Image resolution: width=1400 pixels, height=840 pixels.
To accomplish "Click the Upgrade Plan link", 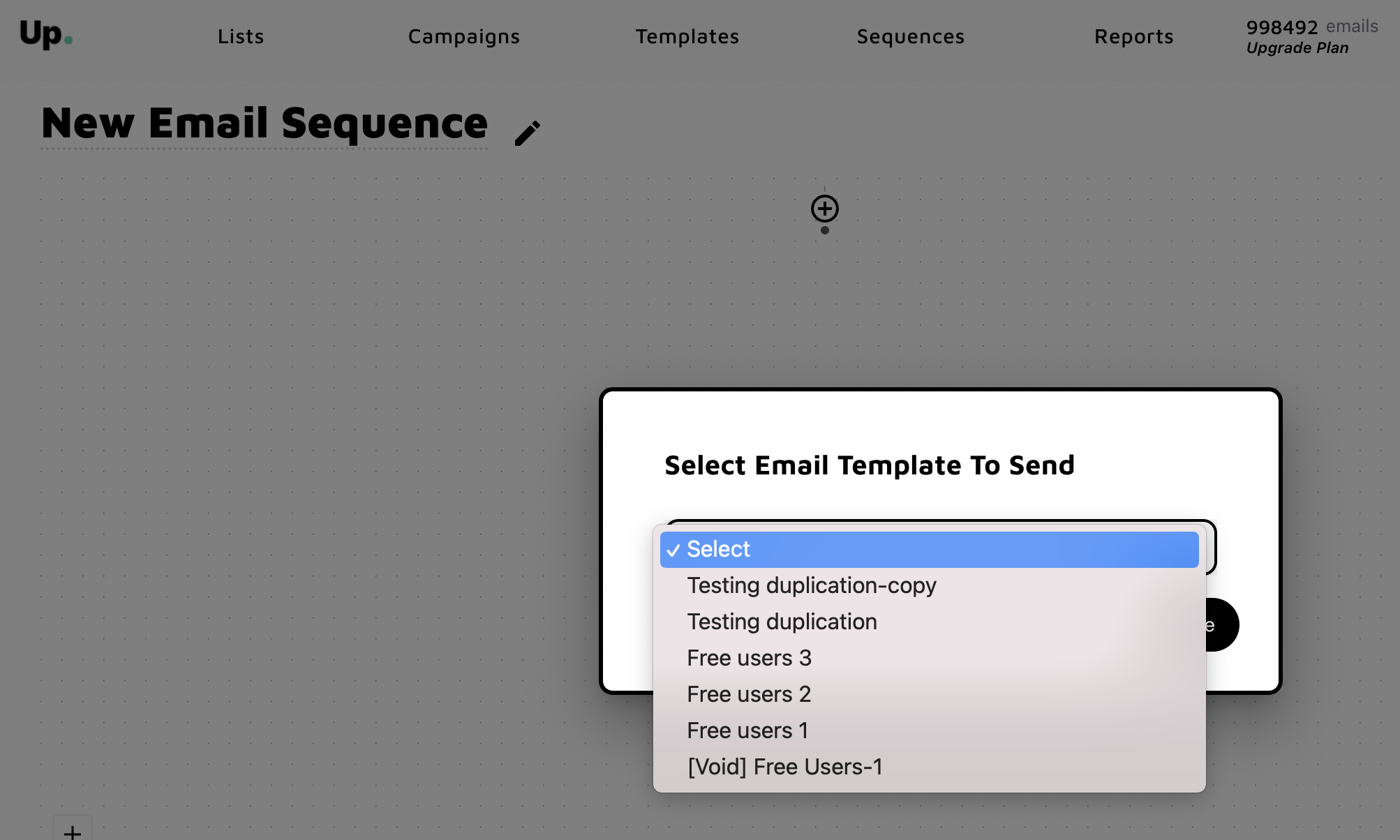I will (x=1297, y=47).
